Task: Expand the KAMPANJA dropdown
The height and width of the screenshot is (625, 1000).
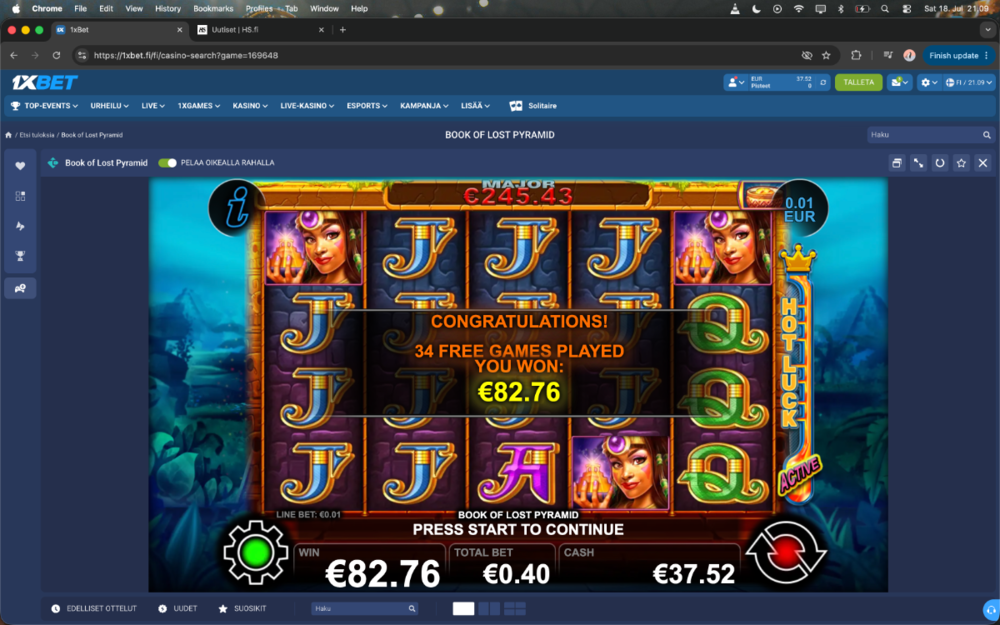Action: pyautogui.click(x=424, y=106)
